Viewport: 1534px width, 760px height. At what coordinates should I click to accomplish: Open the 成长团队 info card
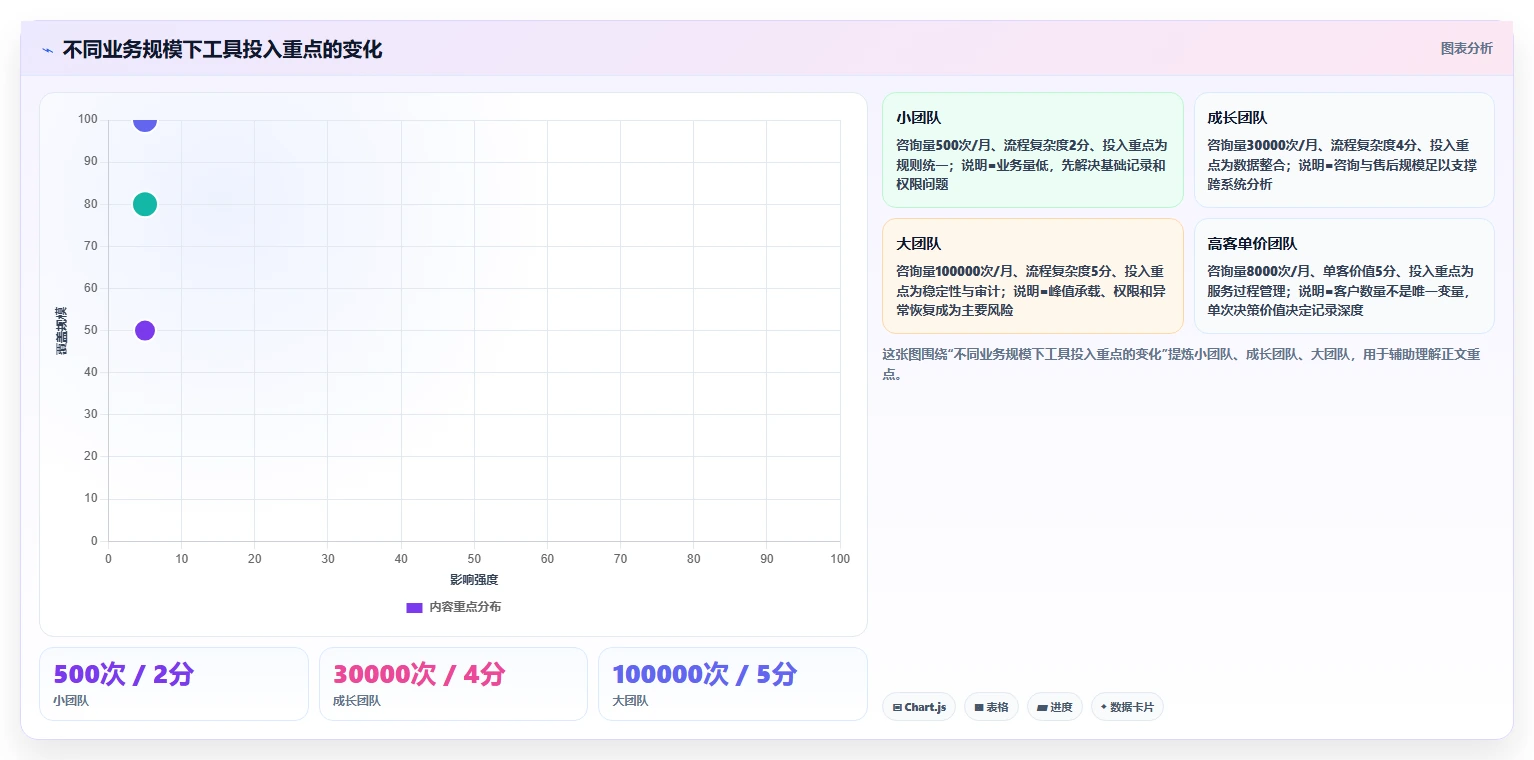click(1344, 150)
